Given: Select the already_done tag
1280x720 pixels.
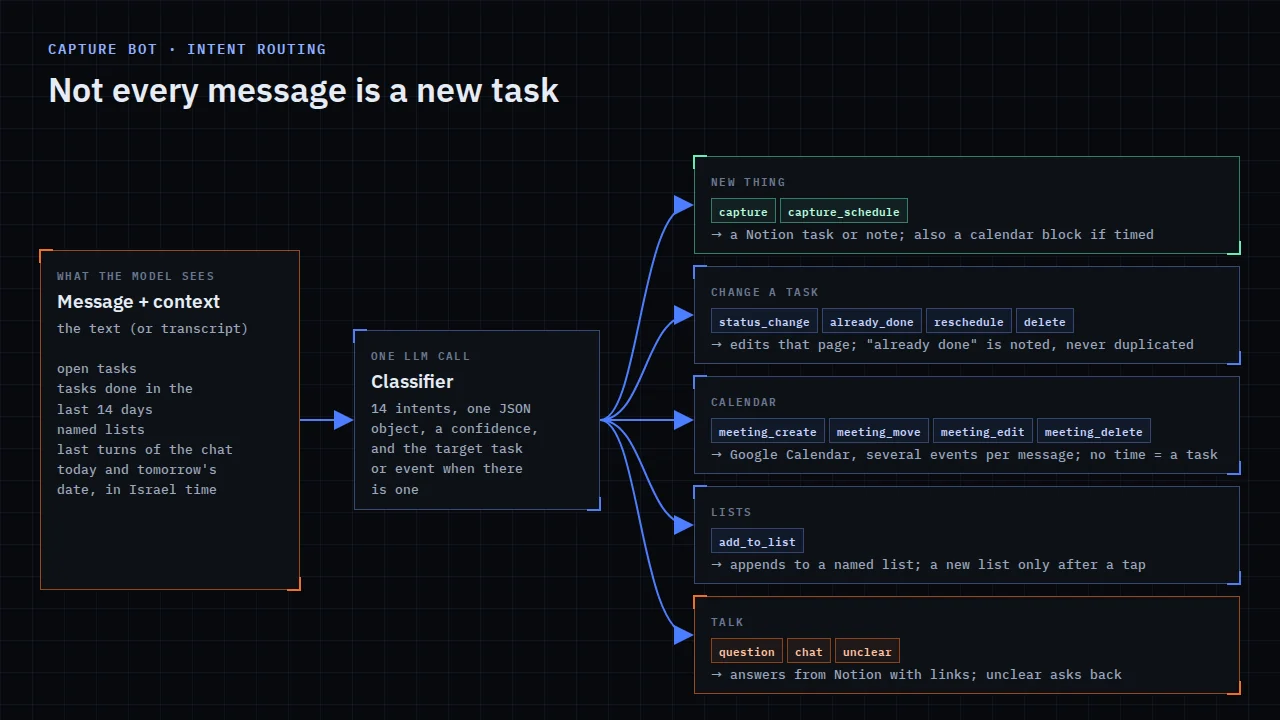Looking at the screenshot, I should click(x=872, y=321).
